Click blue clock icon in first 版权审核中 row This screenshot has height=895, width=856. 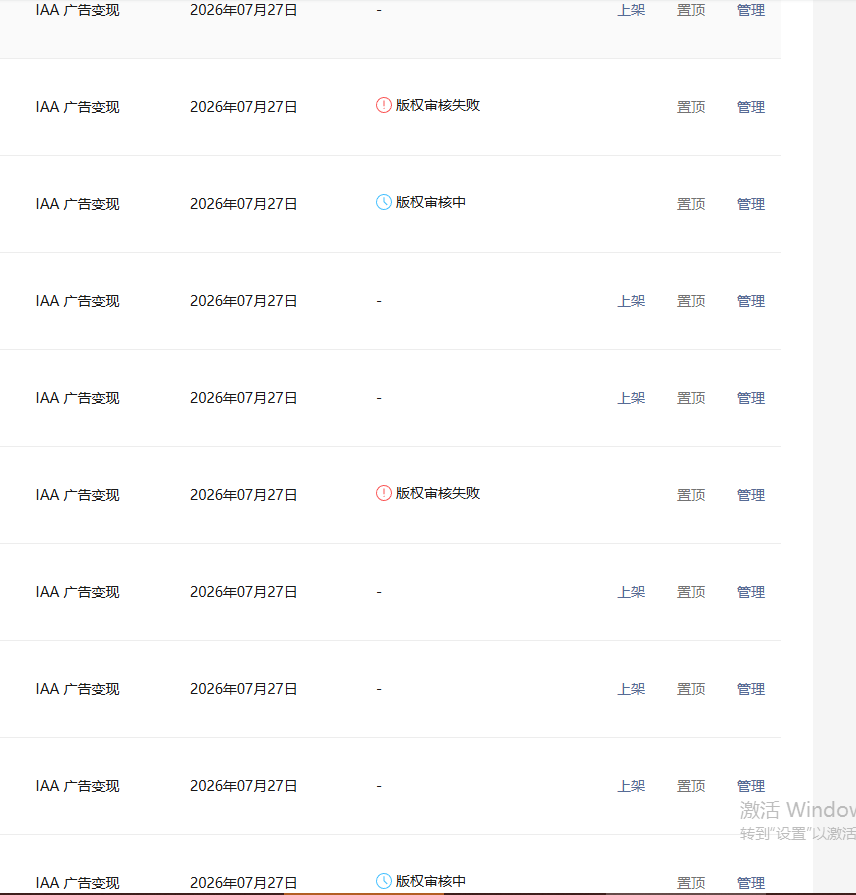pyautogui.click(x=383, y=203)
